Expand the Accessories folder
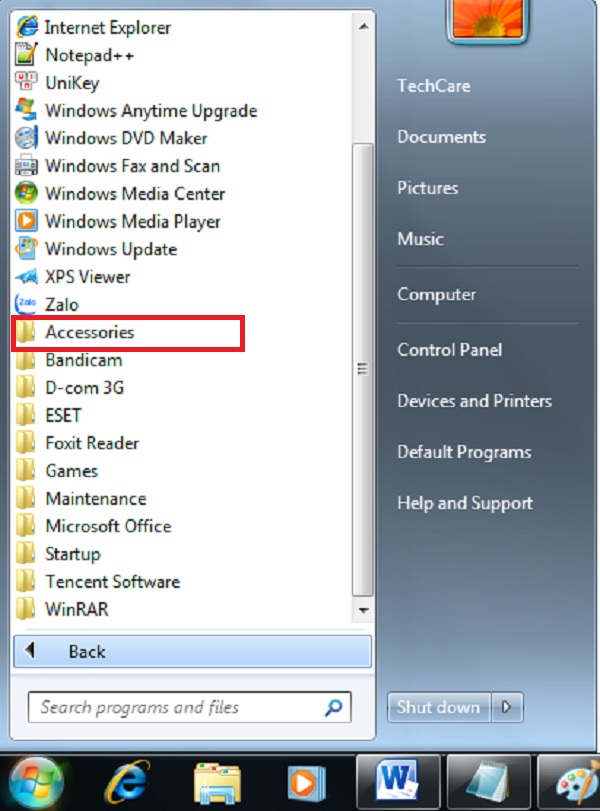 (89, 332)
